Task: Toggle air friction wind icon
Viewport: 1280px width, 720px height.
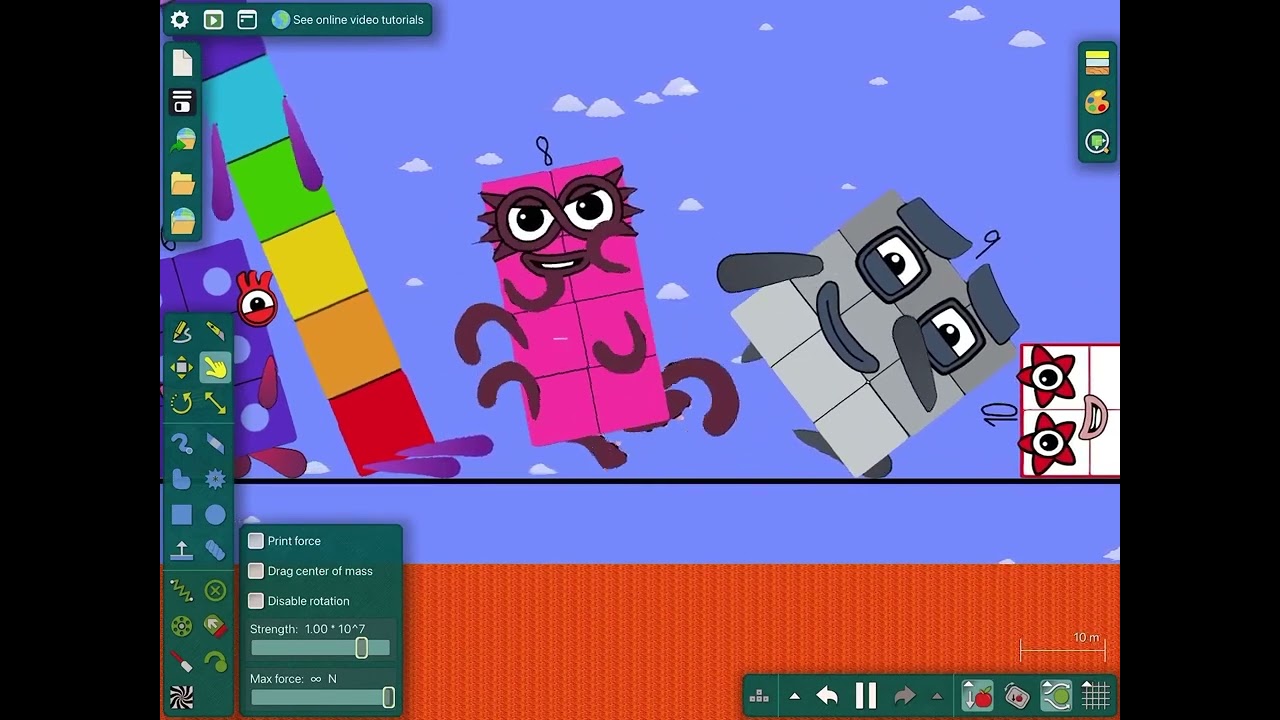Action: coord(1056,696)
